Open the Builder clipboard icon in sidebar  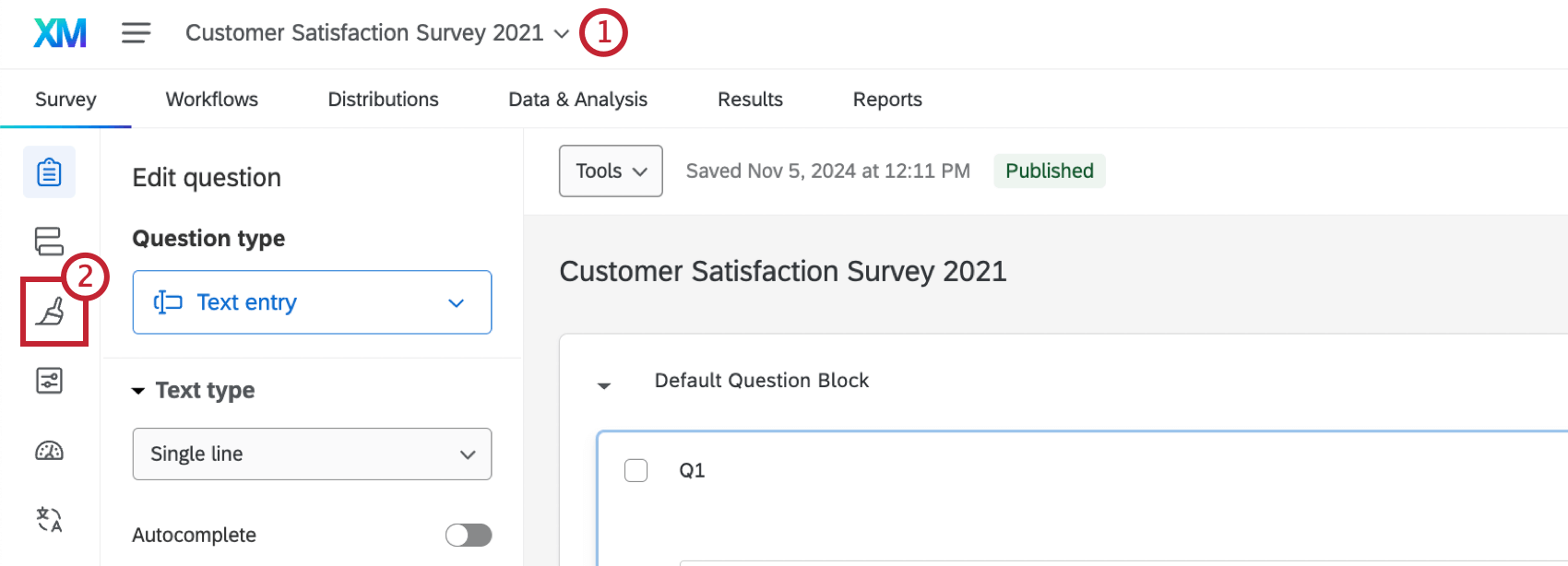pyautogui.click(x=49, y=172)
